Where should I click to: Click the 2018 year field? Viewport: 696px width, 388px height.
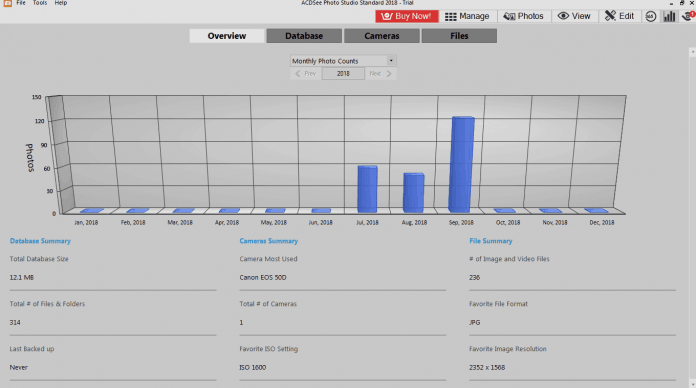click(343, 74)
